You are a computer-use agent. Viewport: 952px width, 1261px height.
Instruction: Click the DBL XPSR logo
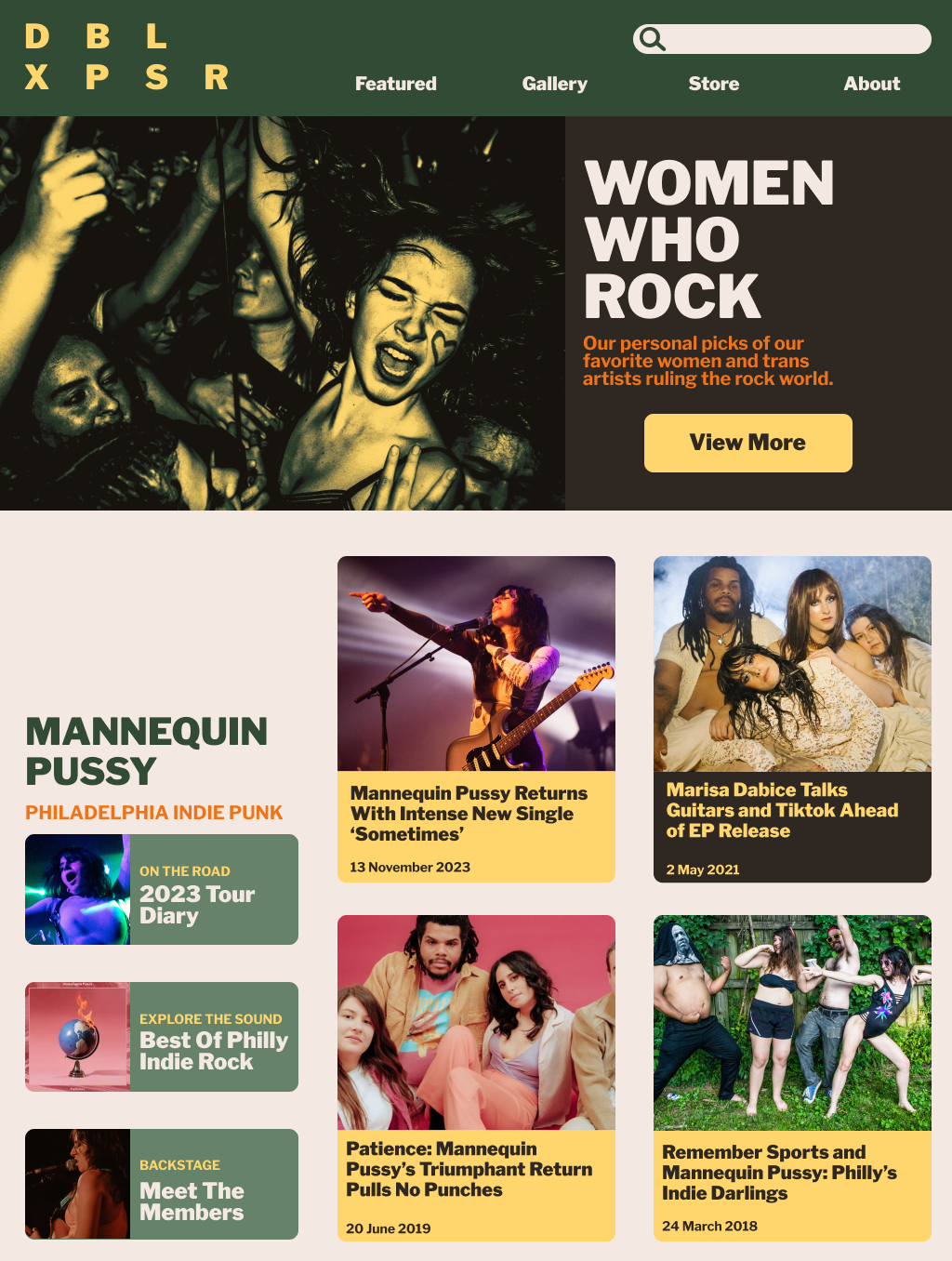(126, 57)
